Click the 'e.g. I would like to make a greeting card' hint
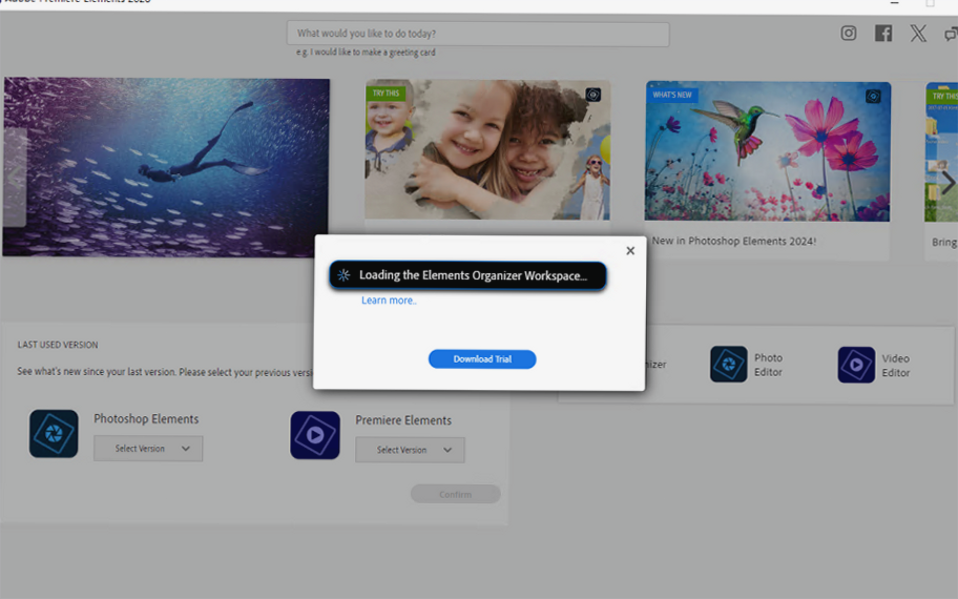This screenshot has width=958, height=599. point(366,52)
